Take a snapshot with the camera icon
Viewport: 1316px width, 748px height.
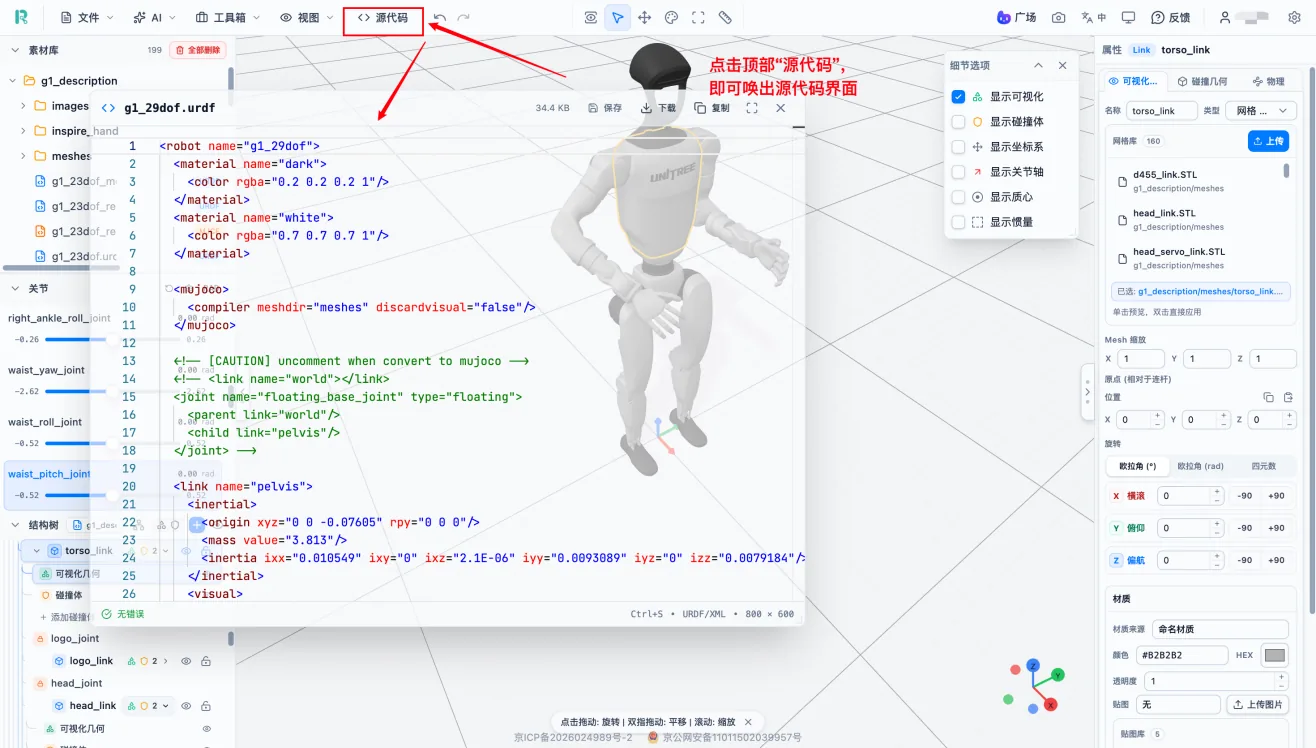click(x=1059, y=18)
